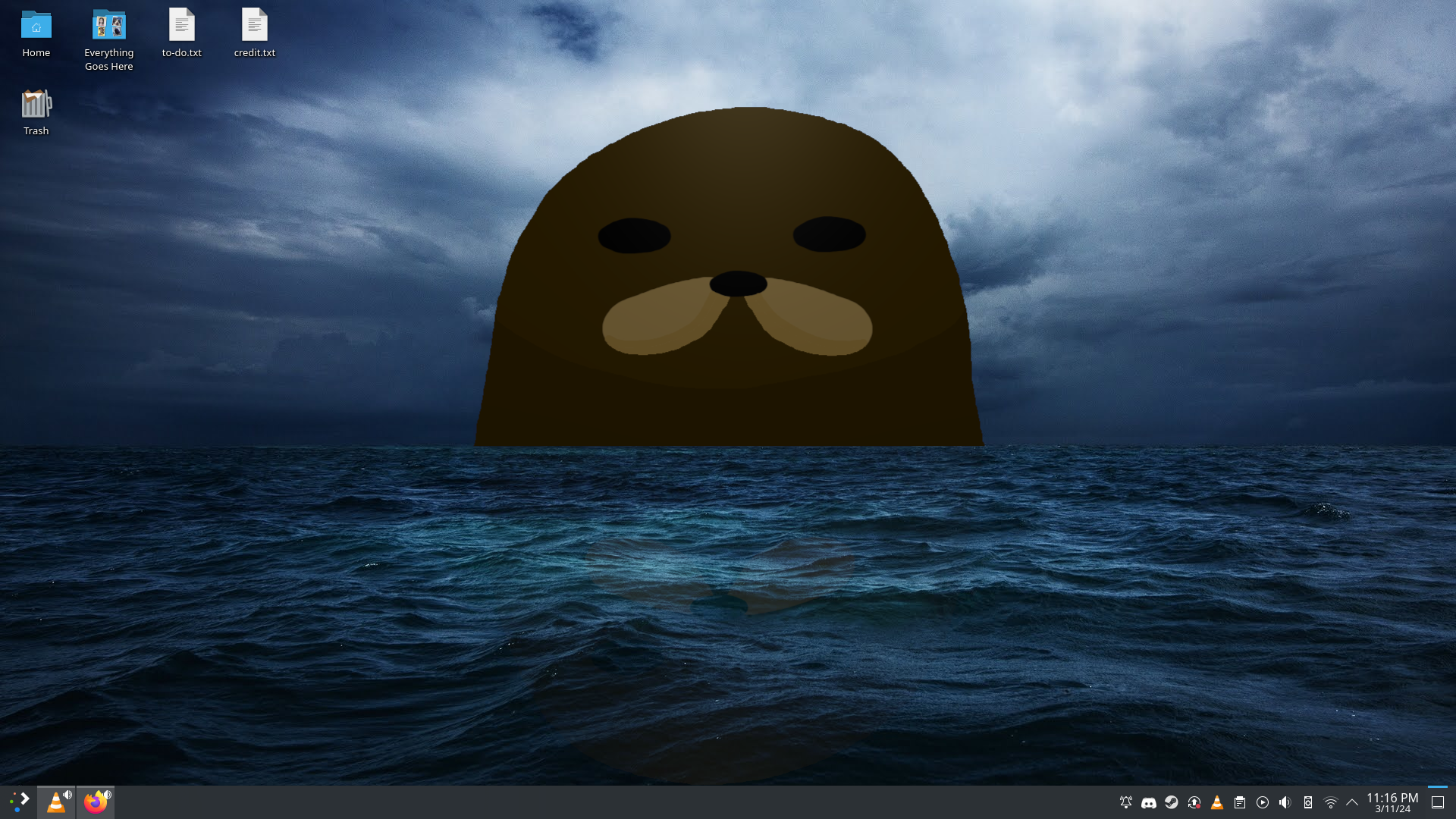Click the VLC cone in the system tray
This screenshot has height=819, width=1456.
(x=1216, y=802)
